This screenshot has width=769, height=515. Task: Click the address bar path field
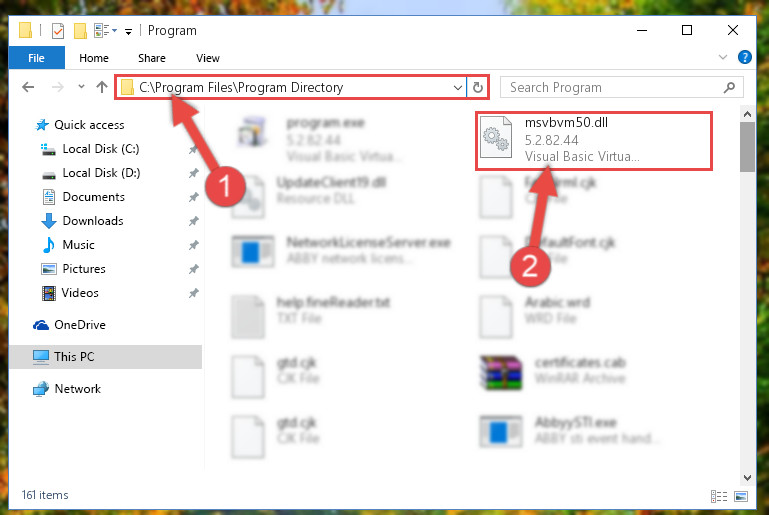pyautogui.click(x=292, y=87)
